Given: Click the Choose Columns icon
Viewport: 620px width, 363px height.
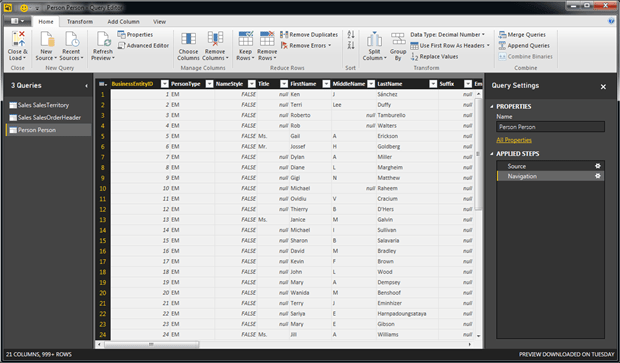Looking at the screenshot, I should [188, 40].
